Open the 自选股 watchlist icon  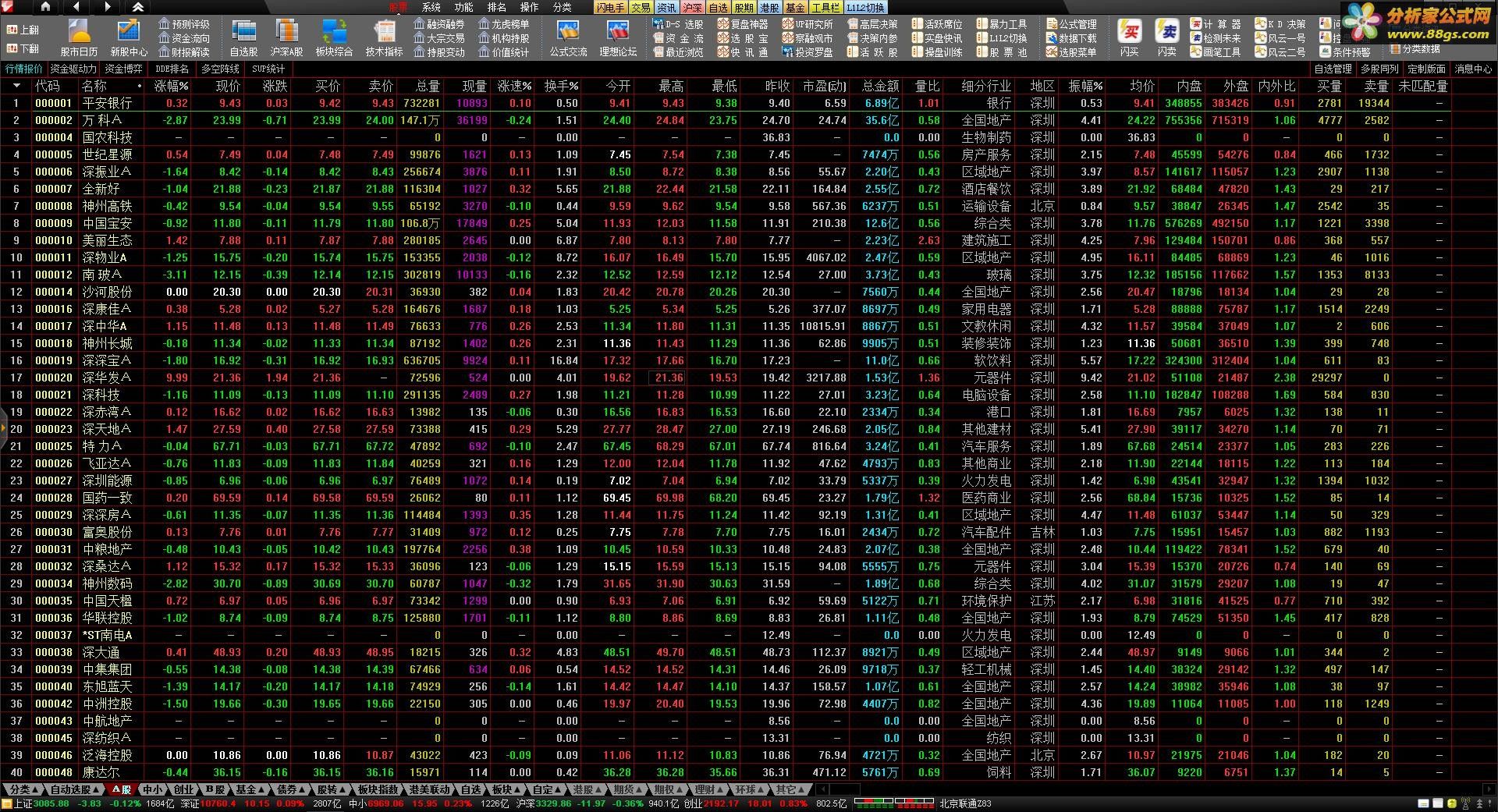coord(243,38)
